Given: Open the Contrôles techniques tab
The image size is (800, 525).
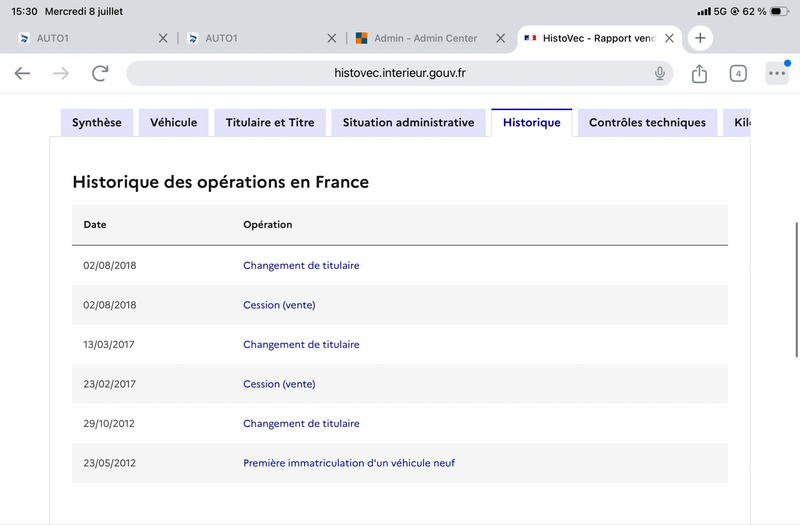Looking at the screenshot, I should pos(647,122).
